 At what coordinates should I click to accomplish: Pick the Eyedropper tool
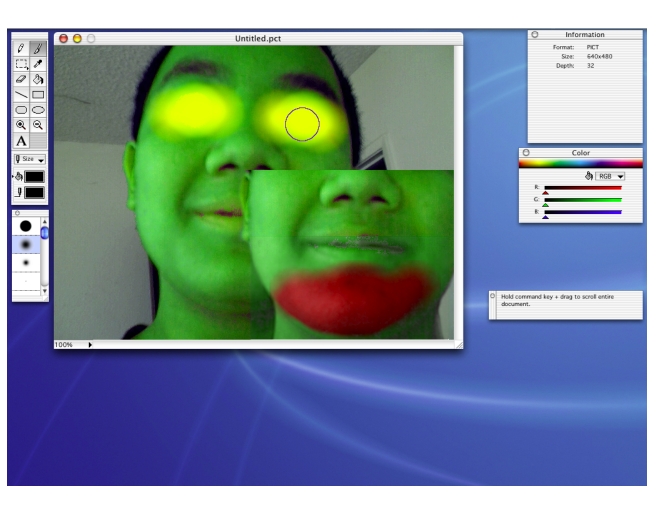pyautogui.click(x=38, y=64)
